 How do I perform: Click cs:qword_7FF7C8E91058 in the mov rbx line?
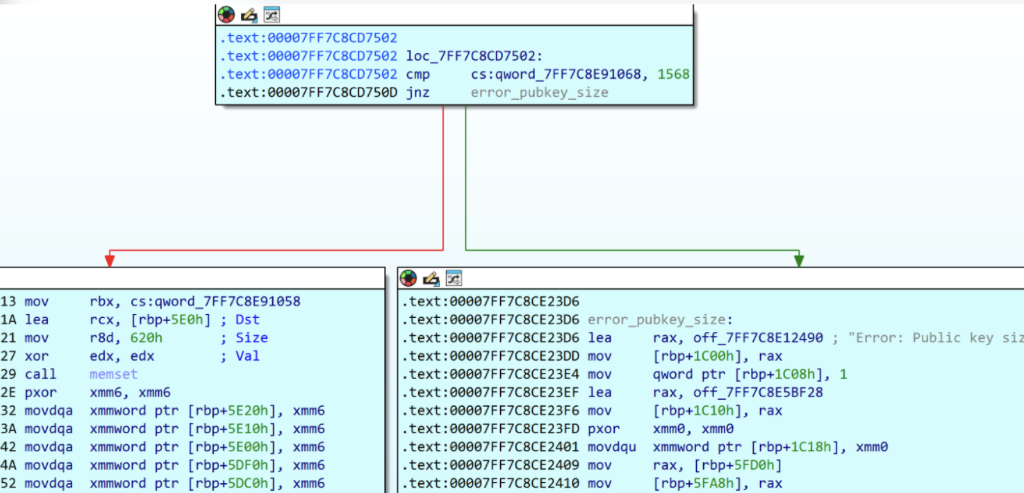[x=218, y=301]
